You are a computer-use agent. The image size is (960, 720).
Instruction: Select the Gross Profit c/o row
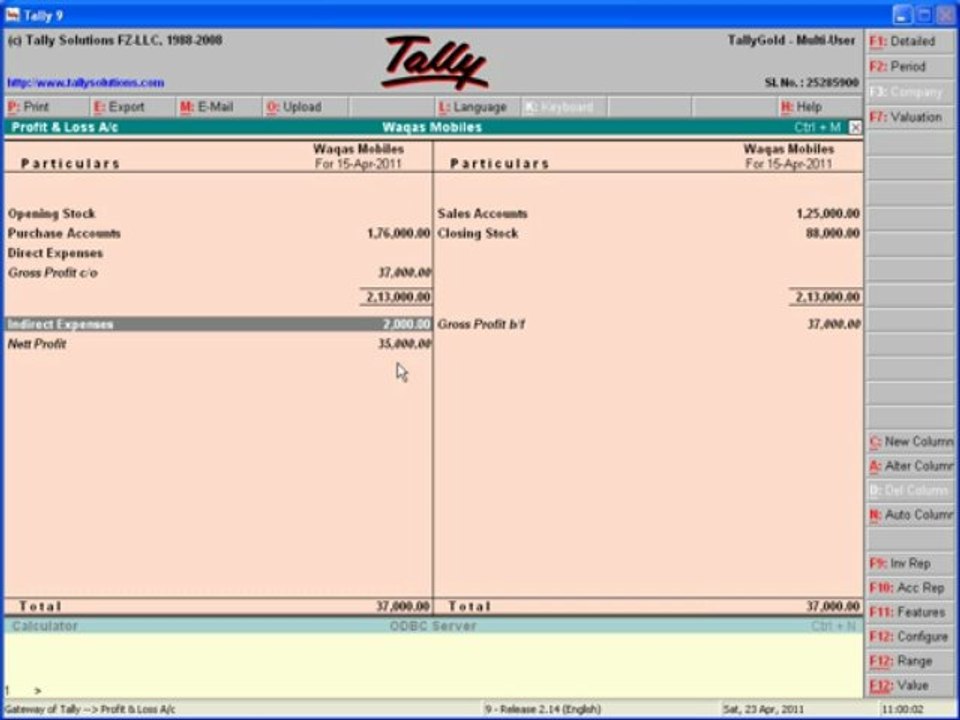click(x=218, y=272)
